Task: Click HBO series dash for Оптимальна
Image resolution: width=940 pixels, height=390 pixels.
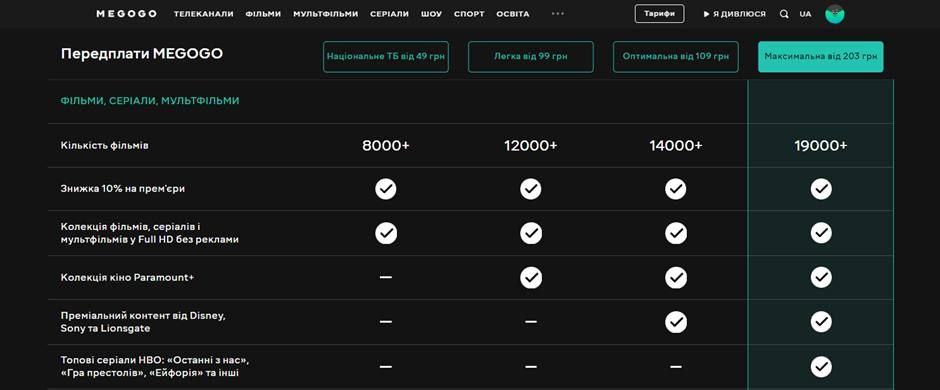Action: pos(676,366)
